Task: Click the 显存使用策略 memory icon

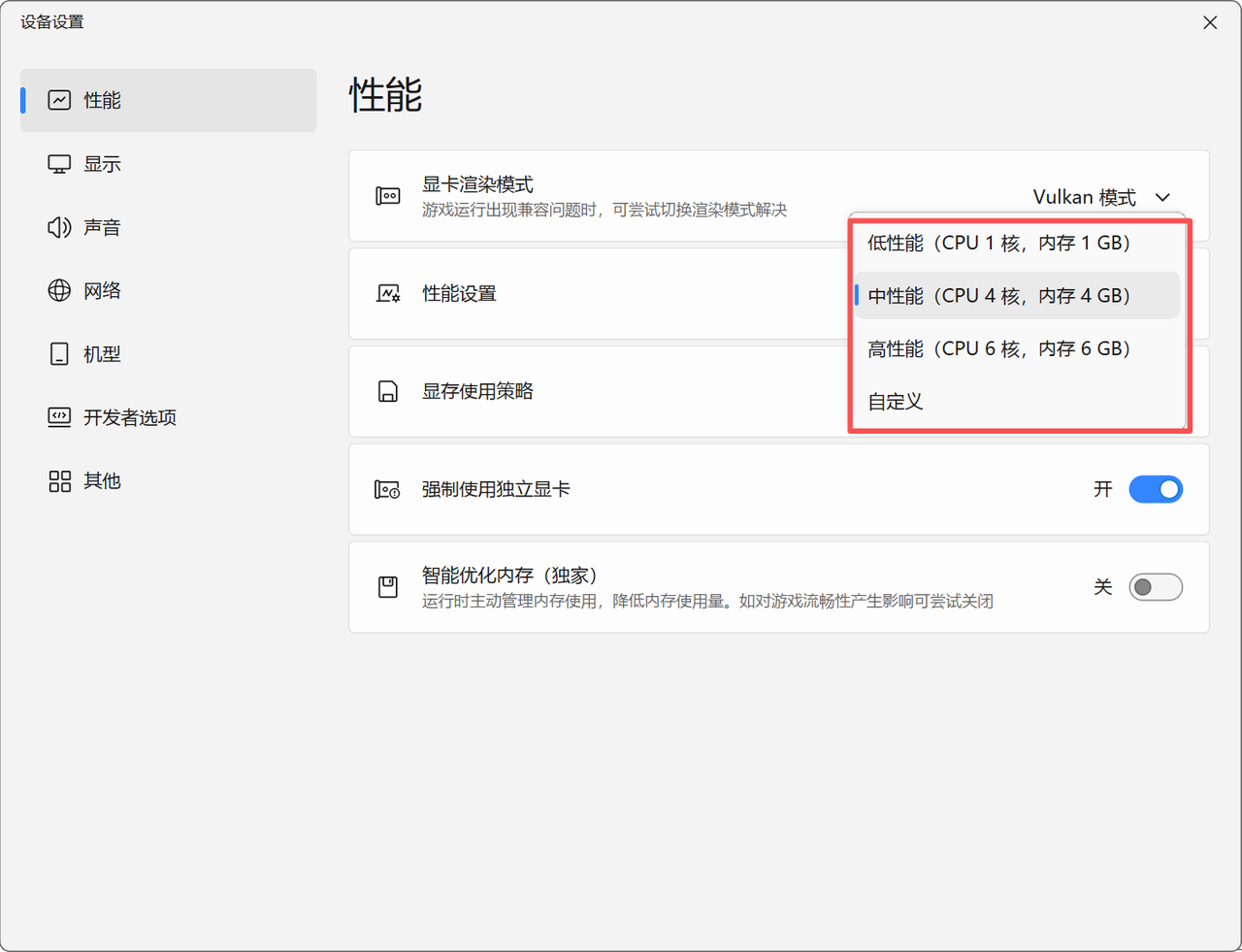Action: tap(388, 391)
